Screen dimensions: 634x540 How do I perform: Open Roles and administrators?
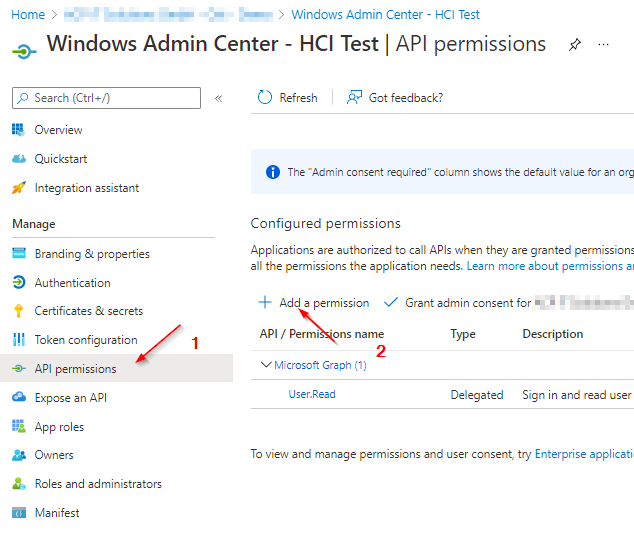(x=98, y=484)
